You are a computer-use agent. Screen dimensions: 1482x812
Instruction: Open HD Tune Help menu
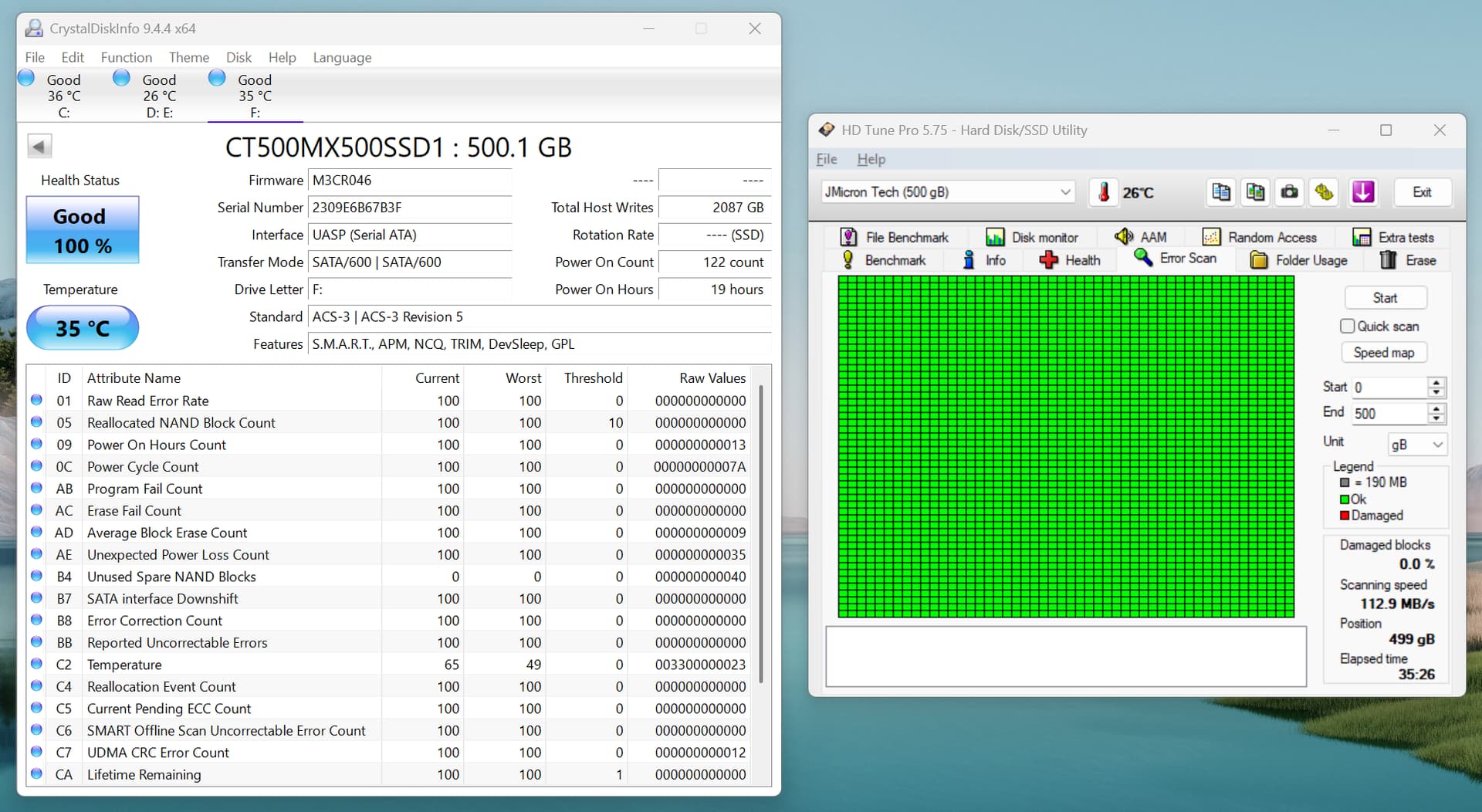click(871, 159)
